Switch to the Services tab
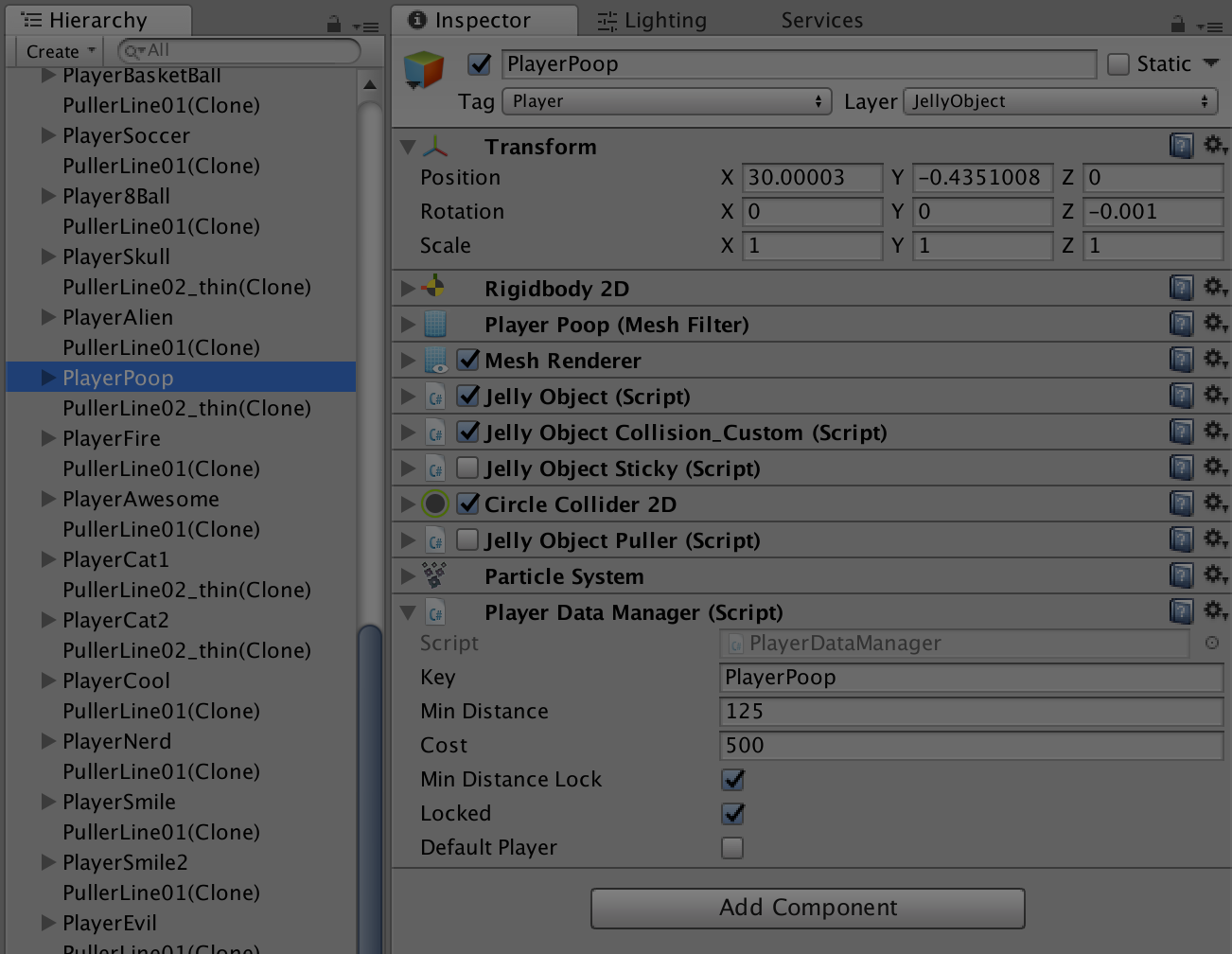This screenshot has height=954, width=1232. click(822, 21)
